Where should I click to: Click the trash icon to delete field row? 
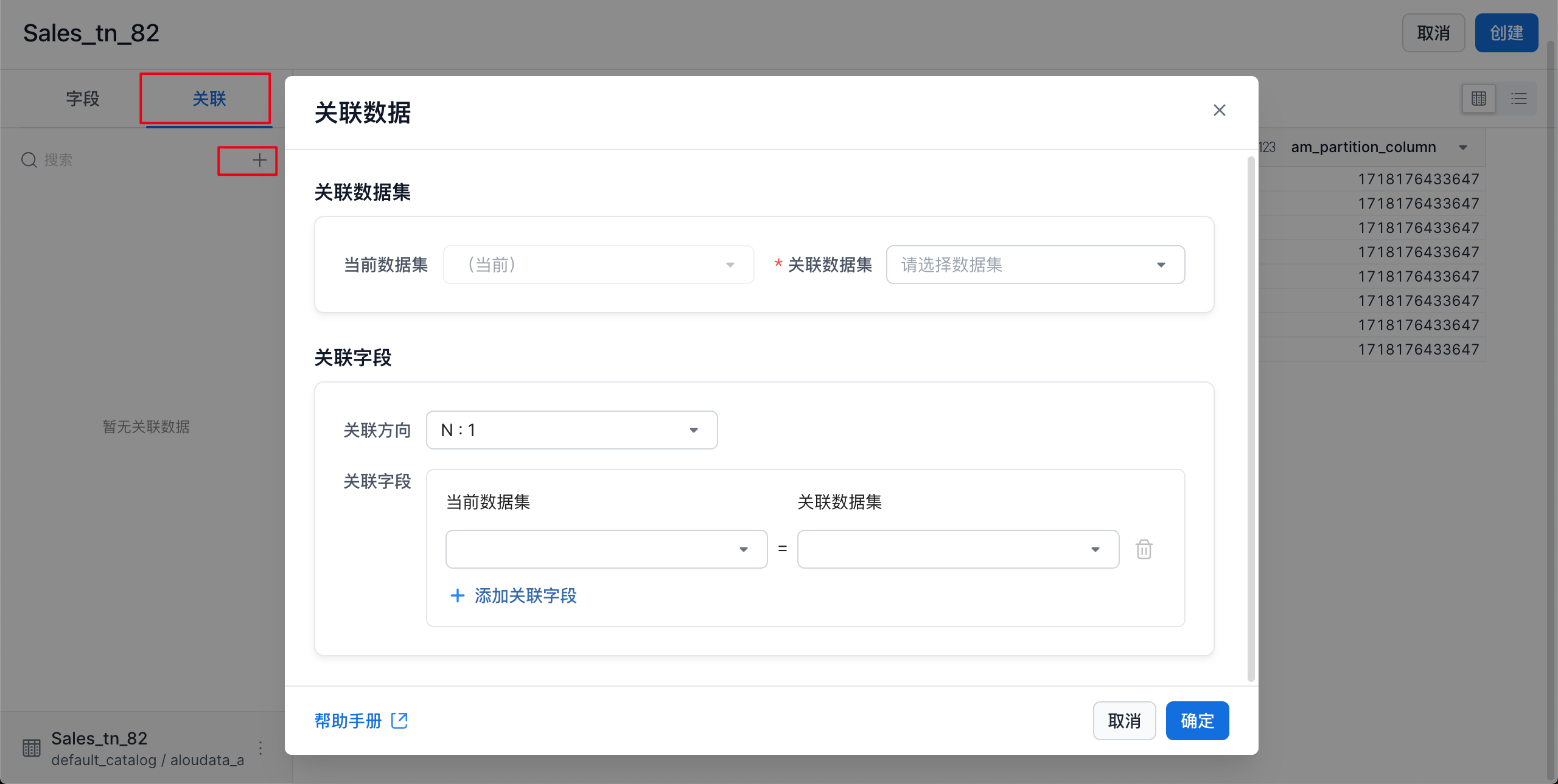click(x=1144, y=549)
